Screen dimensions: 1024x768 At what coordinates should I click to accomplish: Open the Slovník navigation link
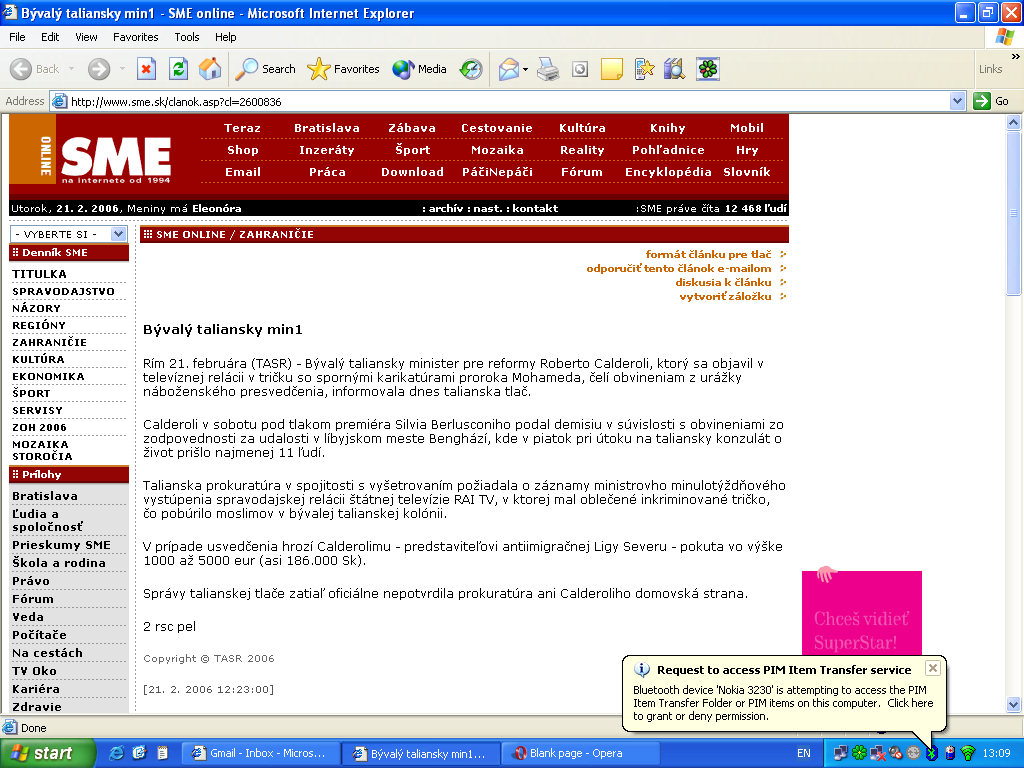[746, 172]
